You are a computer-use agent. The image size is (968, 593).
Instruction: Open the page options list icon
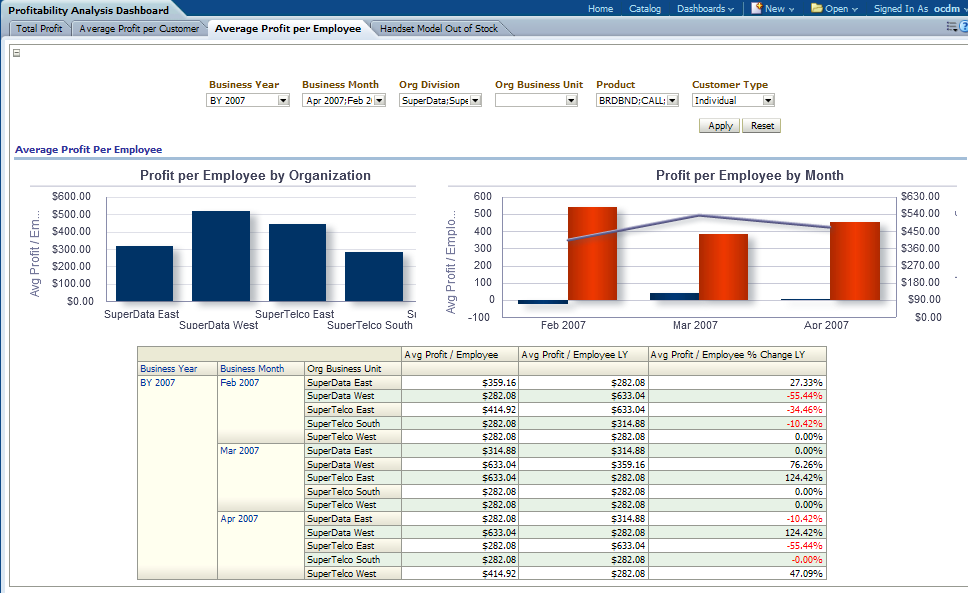point(951,27)
